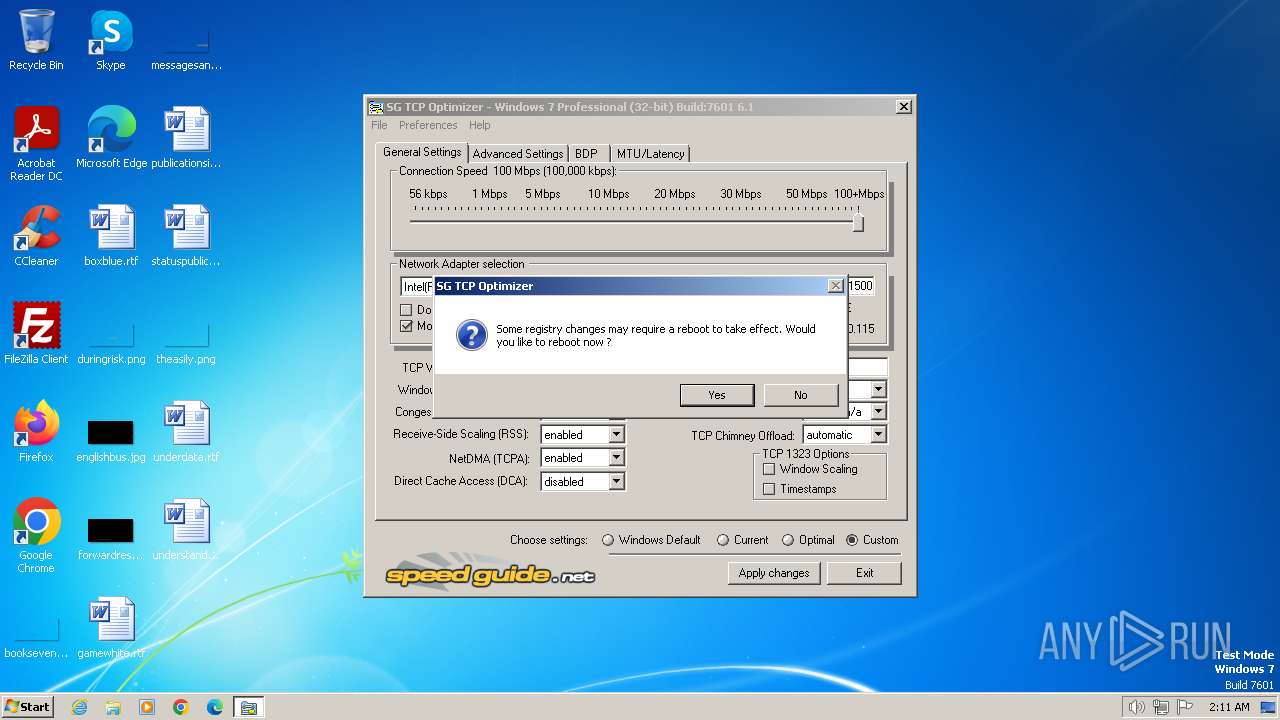This screenshot has height=720, width=1280.
Task: Click the volume speaker tray icon
Action: pos(1136,707)
